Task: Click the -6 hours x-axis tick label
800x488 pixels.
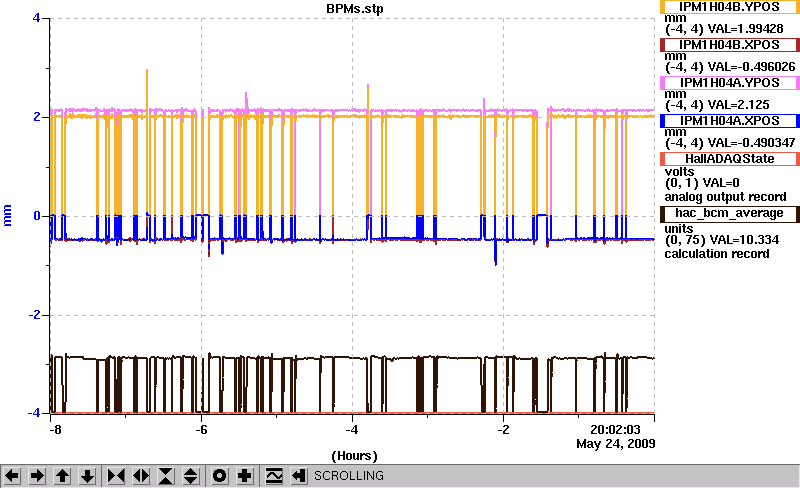Action: point(202,430)
